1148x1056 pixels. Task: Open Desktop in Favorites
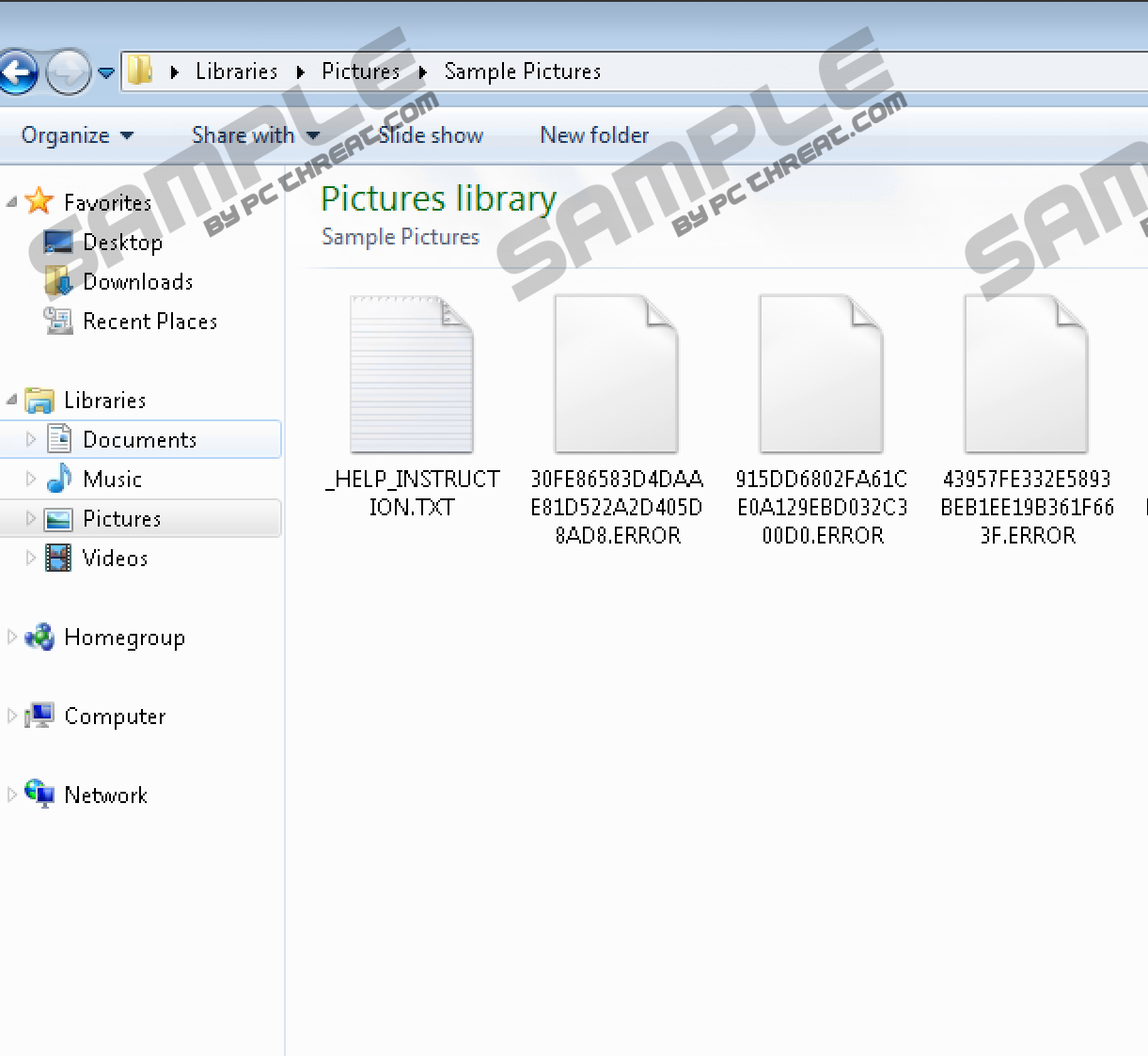(x=122, y=243)
